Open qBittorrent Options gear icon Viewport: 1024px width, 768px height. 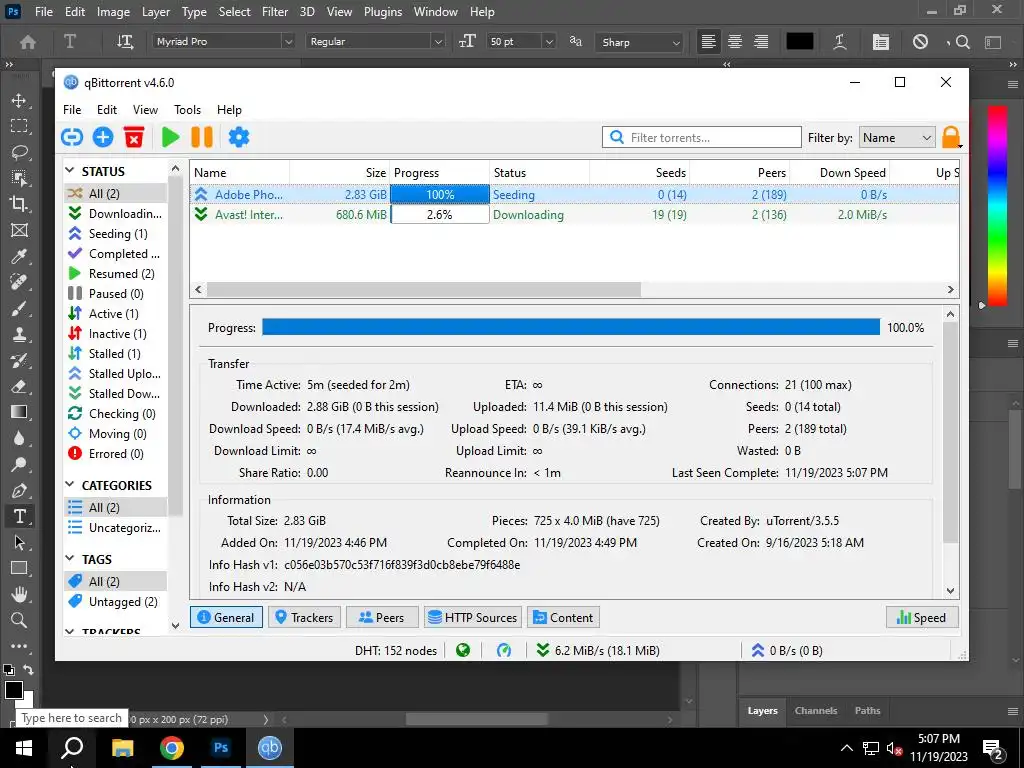click(x=238, y=137)
